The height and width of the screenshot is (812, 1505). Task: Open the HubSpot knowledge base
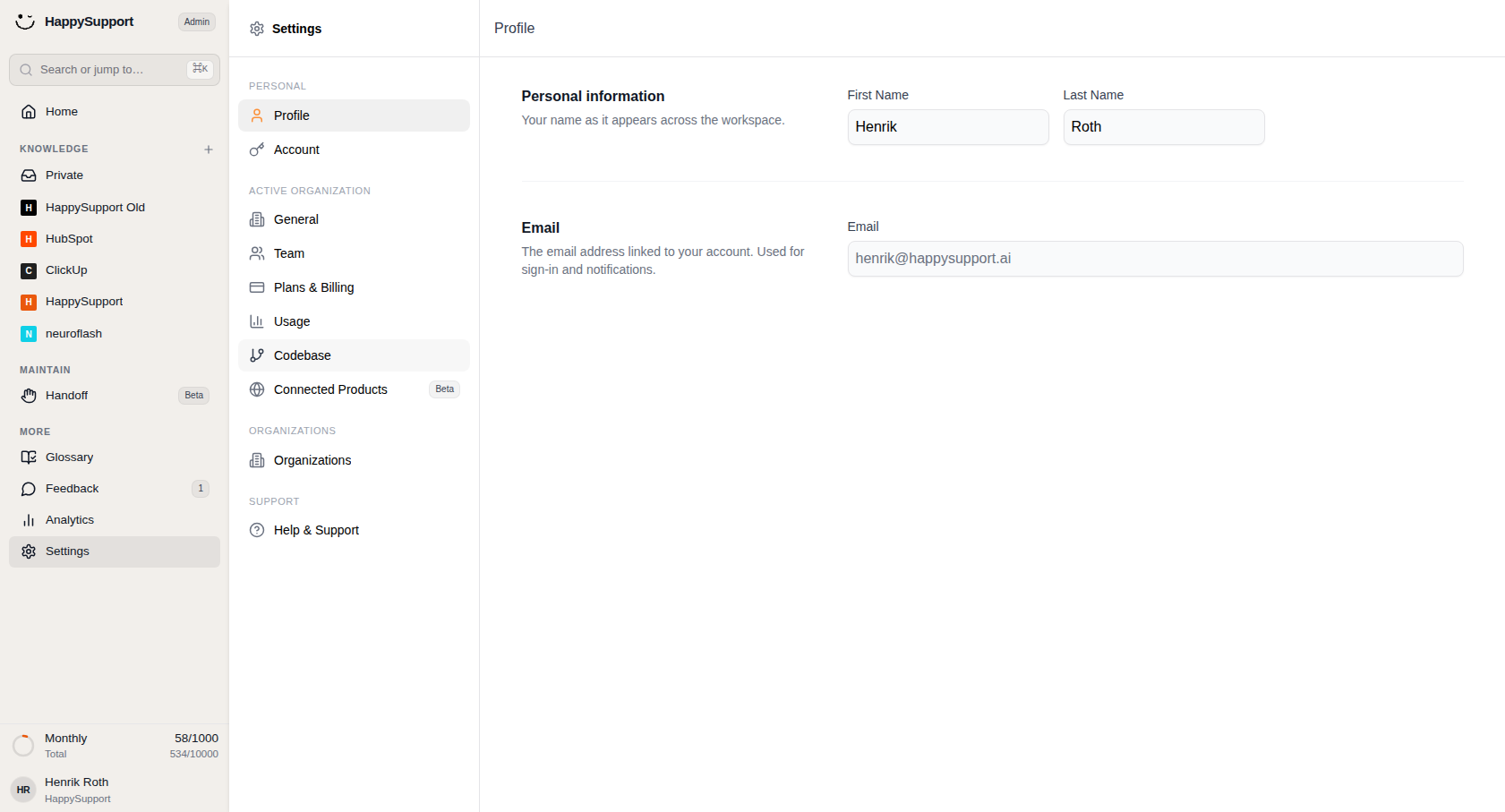coord(115,239)
